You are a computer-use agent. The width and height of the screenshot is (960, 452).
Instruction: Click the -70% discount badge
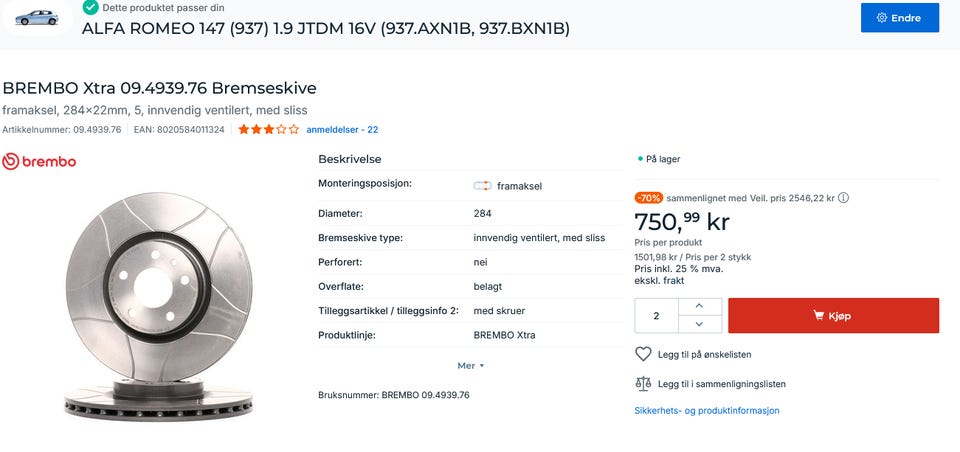tap(648, 198)
